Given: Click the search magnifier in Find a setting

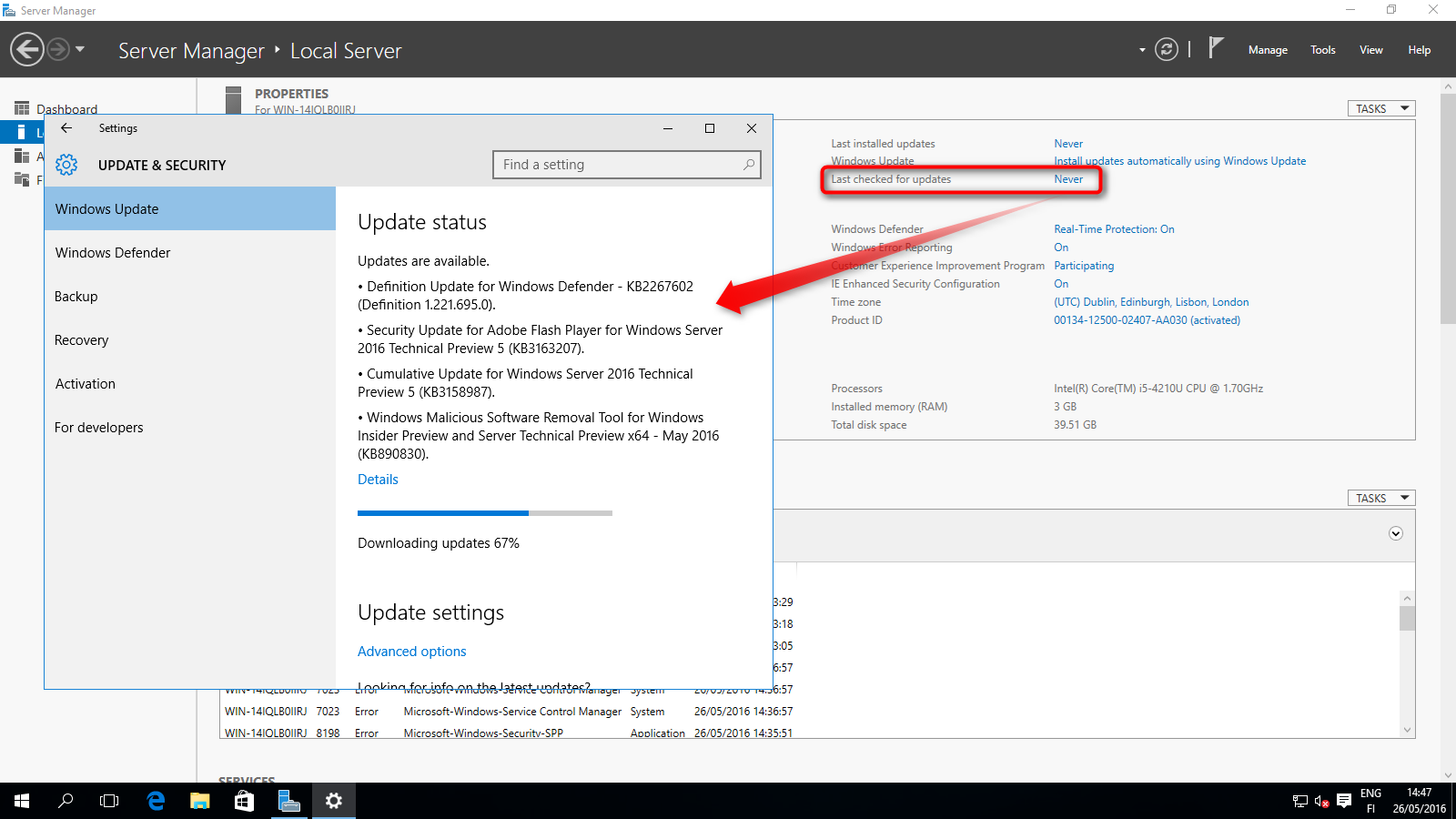Looking at the screenshot, I should pyautogui.click(x=748, y=165).
